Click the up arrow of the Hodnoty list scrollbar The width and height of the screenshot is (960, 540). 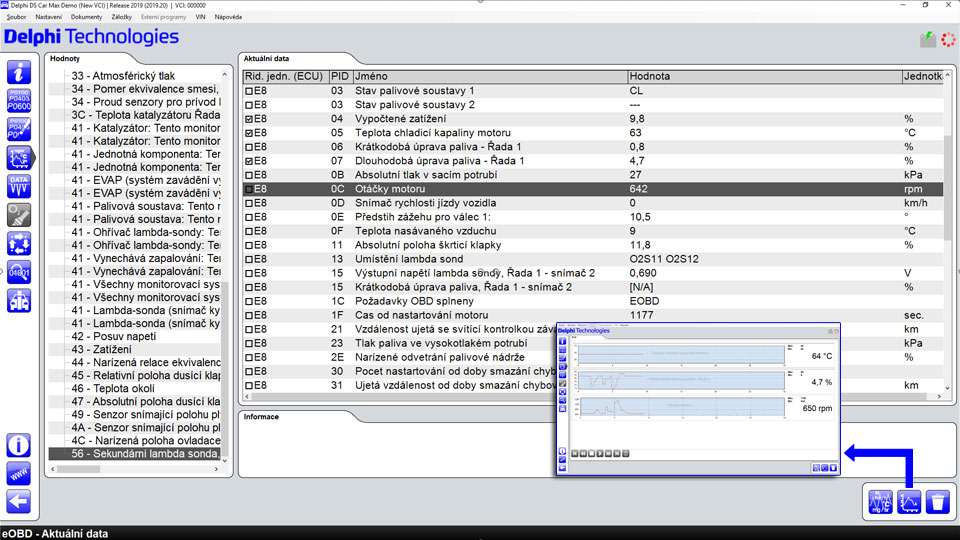(225, 75)
